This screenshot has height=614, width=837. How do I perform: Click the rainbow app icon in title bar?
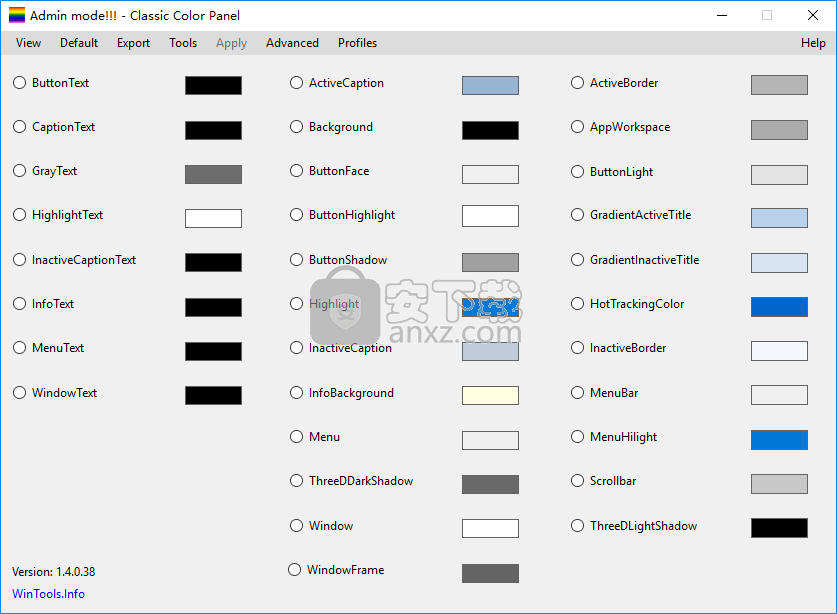17,15
